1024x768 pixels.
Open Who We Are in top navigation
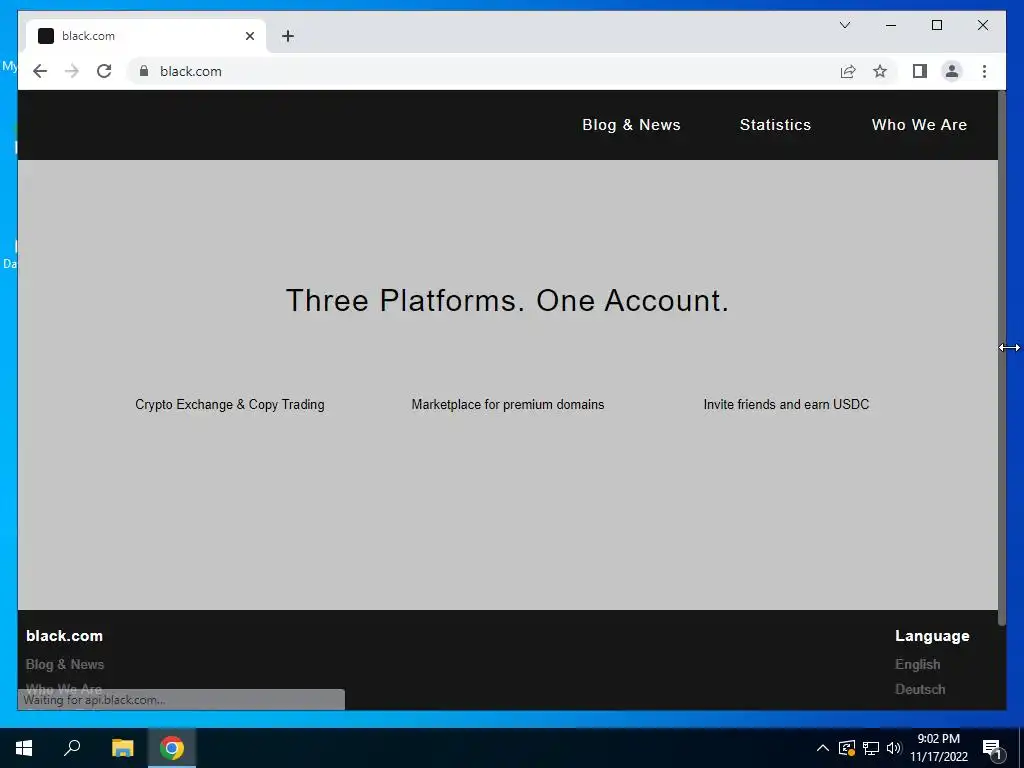pyautogui.click(x=919, y=125)
